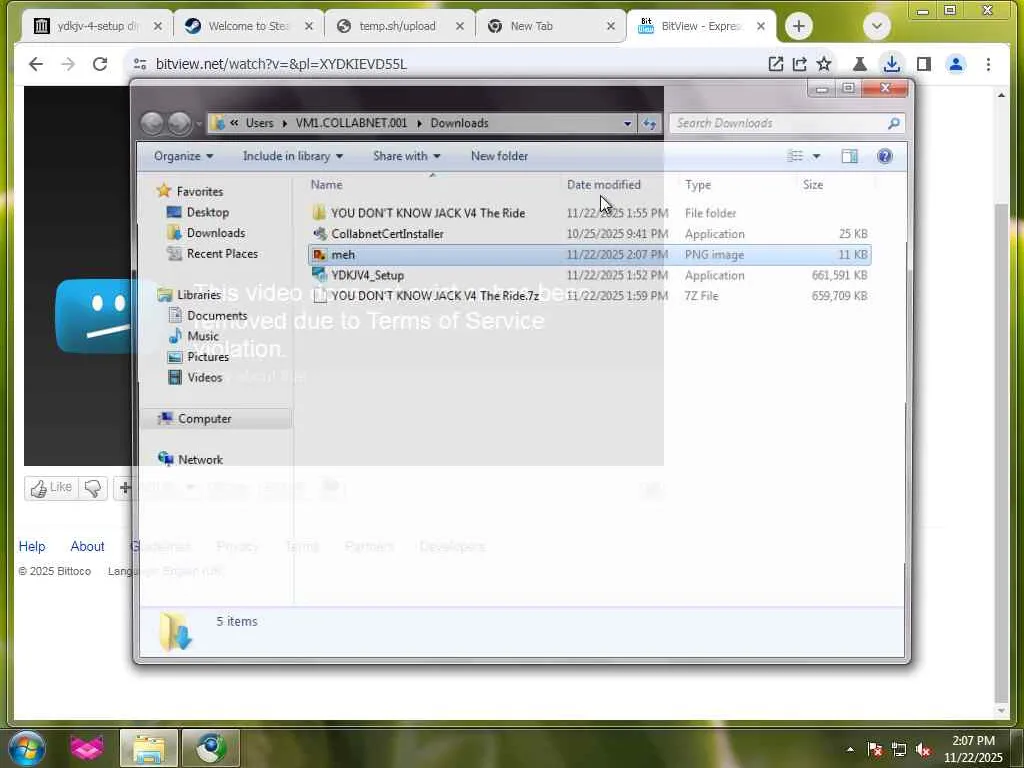
Task: Open Chrome three-dot menu
Action: (988, 64)
